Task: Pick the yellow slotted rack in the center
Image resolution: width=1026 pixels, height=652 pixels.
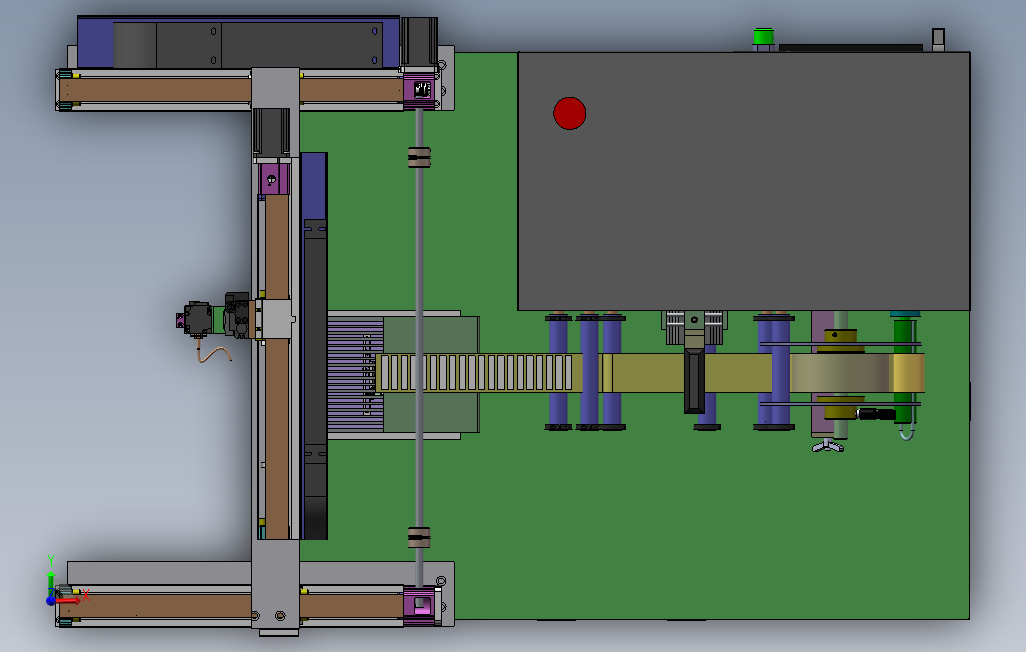Action: (476, 372)
